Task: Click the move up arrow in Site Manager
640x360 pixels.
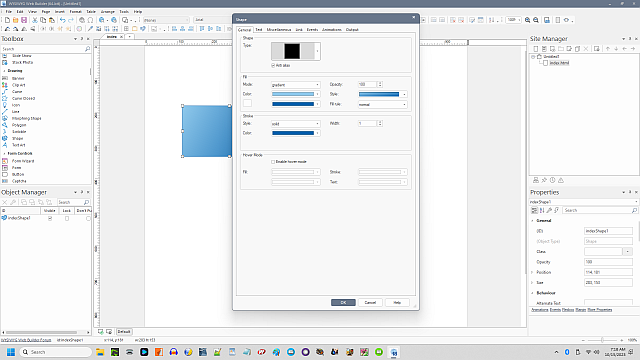Action: 608,49
